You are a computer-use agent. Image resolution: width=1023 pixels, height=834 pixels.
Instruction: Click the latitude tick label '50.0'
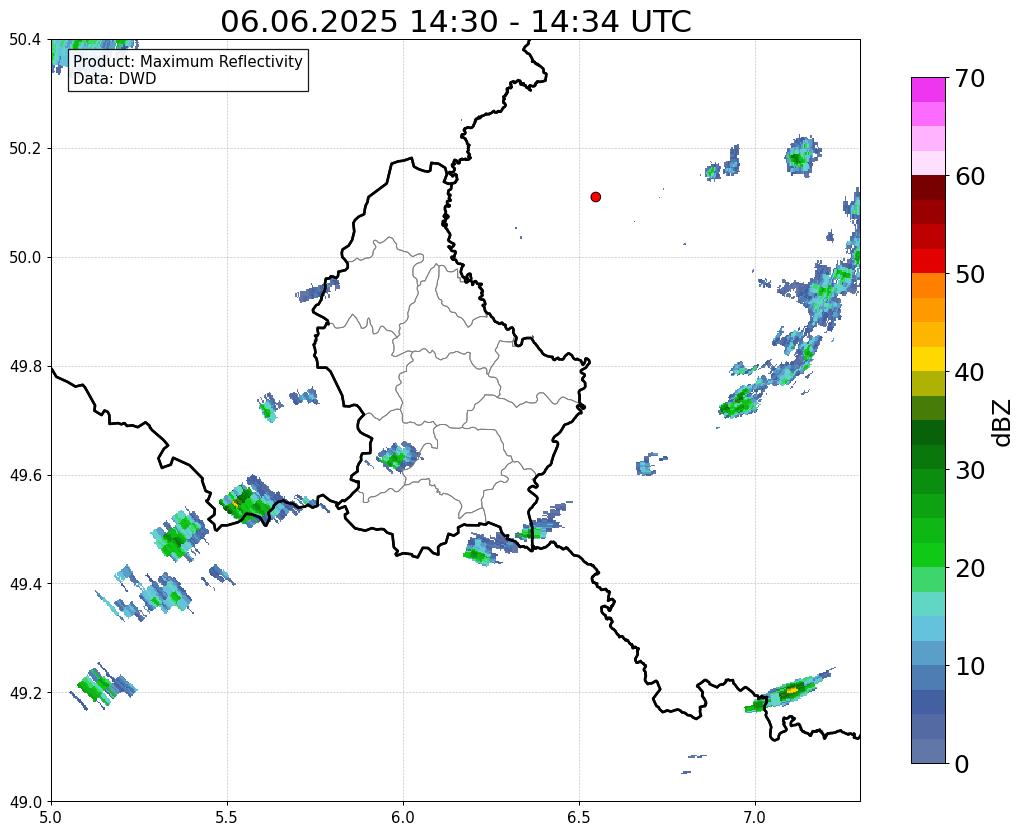pos(25,257)
